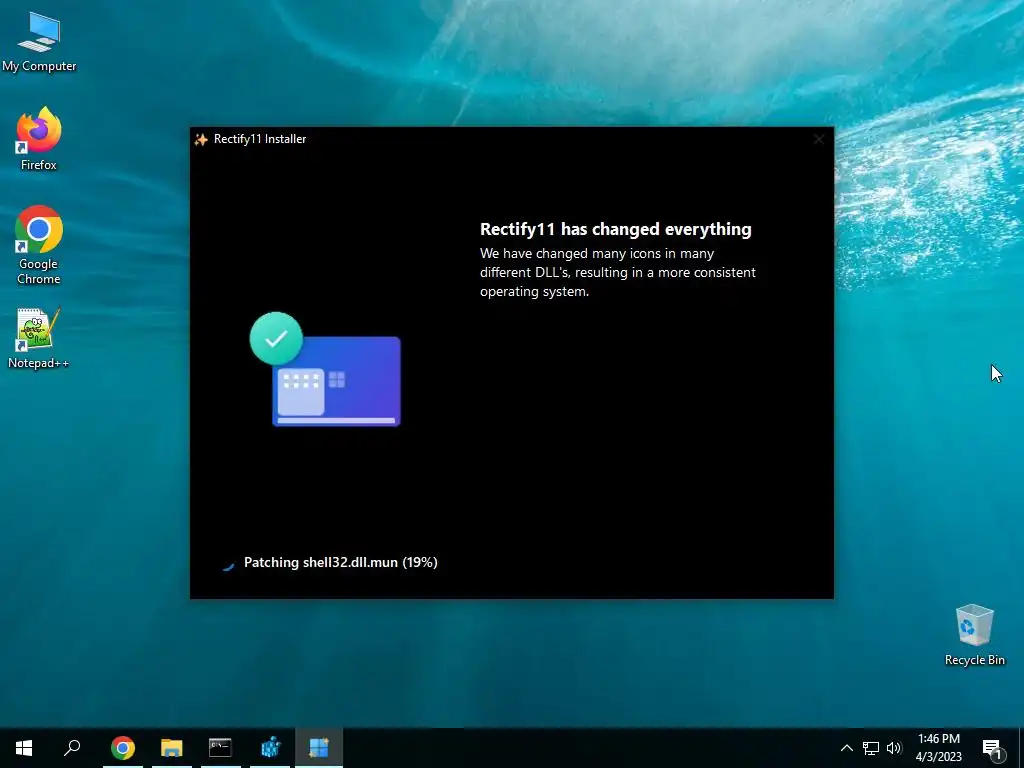The height and width of the screenshot is (768, 1024).
Task: Select the Recycle Bin desktop icon
Action: [x=974, y=635]
